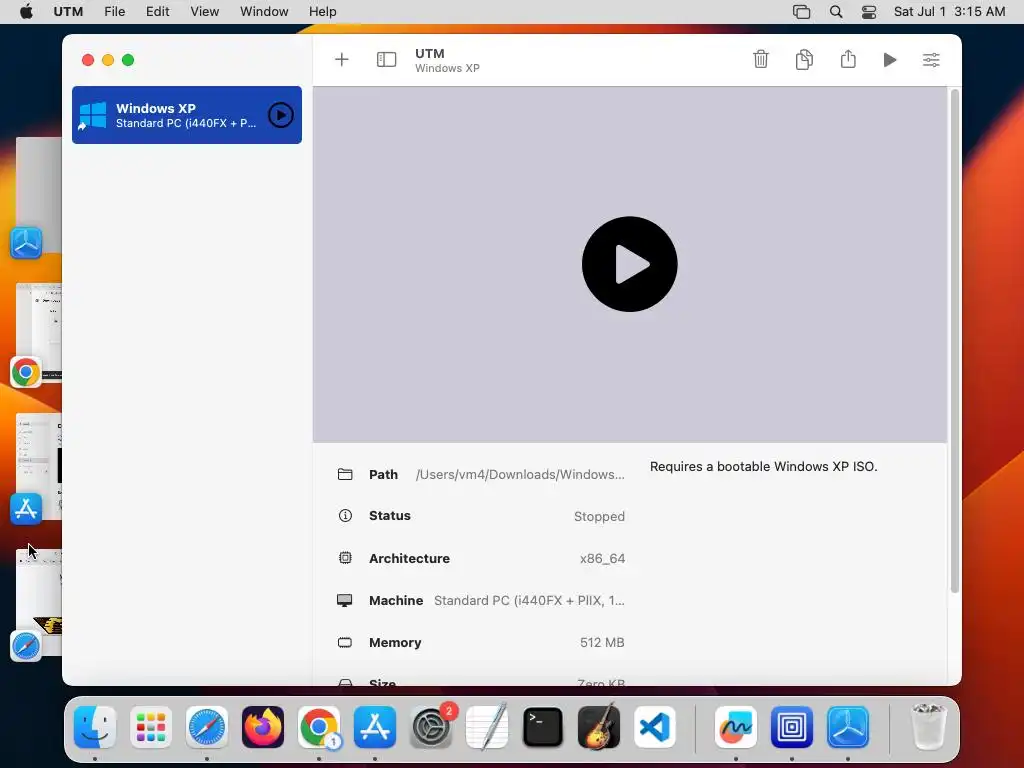The height and width of the screenshot is (768, 1024).
Task: Click the monitor icon beside Machine
Action: [344, 600]
